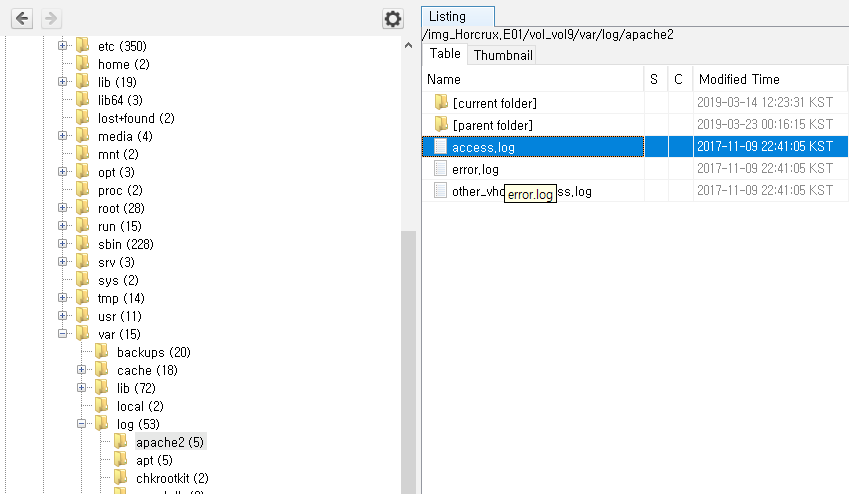
Task: Click the tree panel vertical scrollbar thumb
Action: coord(408,362)
